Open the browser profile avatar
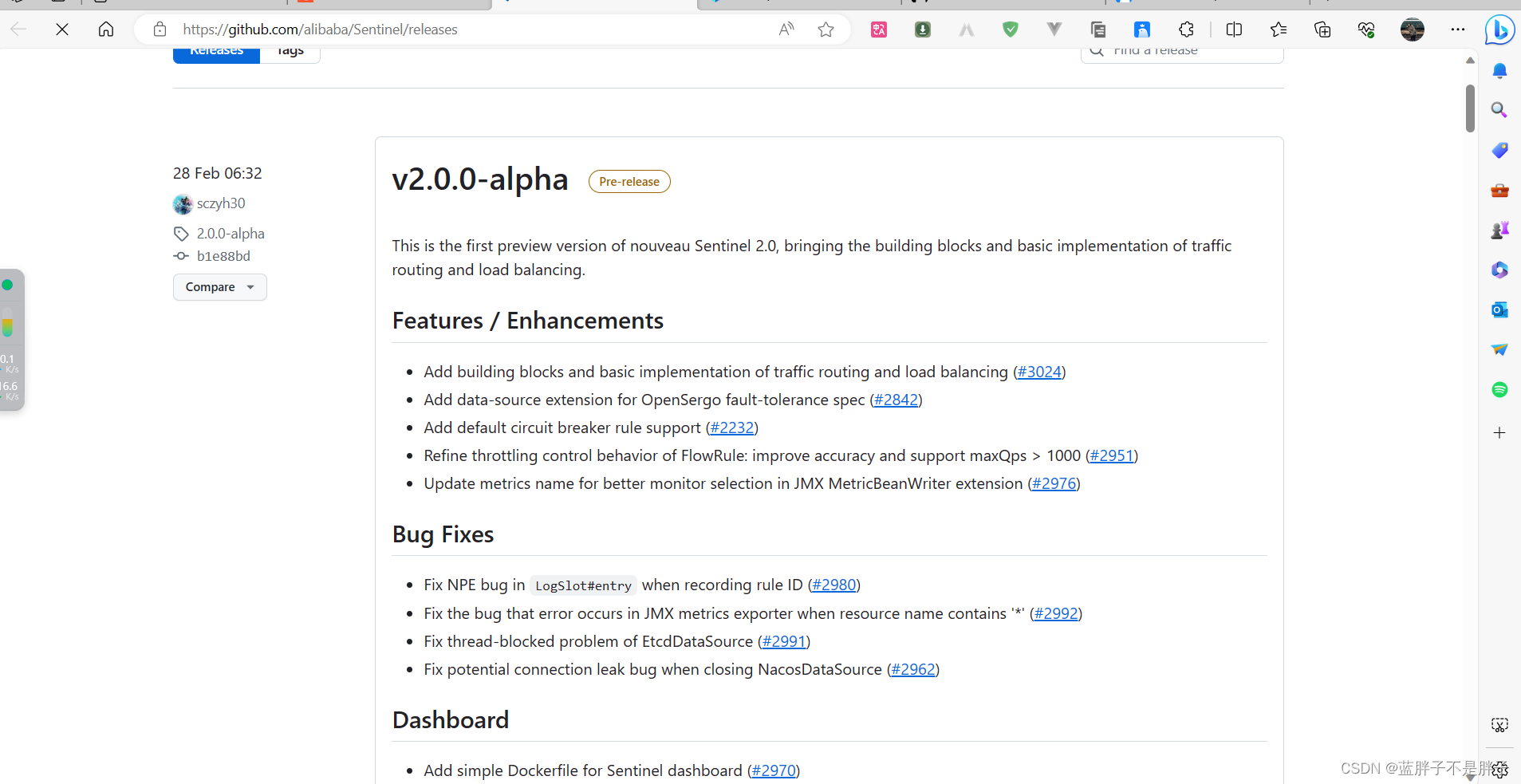This screenshot has width=1521, height=784. 1413,30
